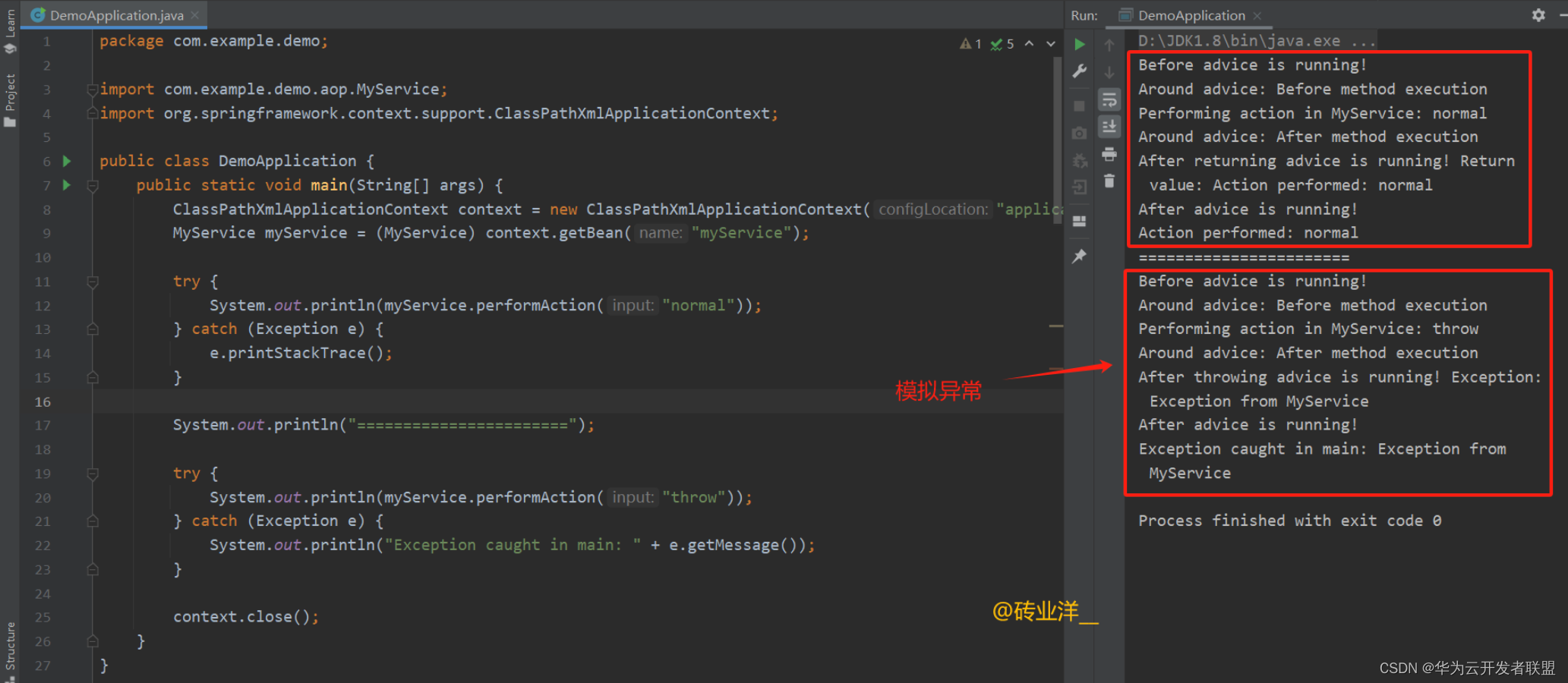The width and height of the screenshot is (1568, 683).
Task: Pin the Run tool window
Action: click(1079, 256)
